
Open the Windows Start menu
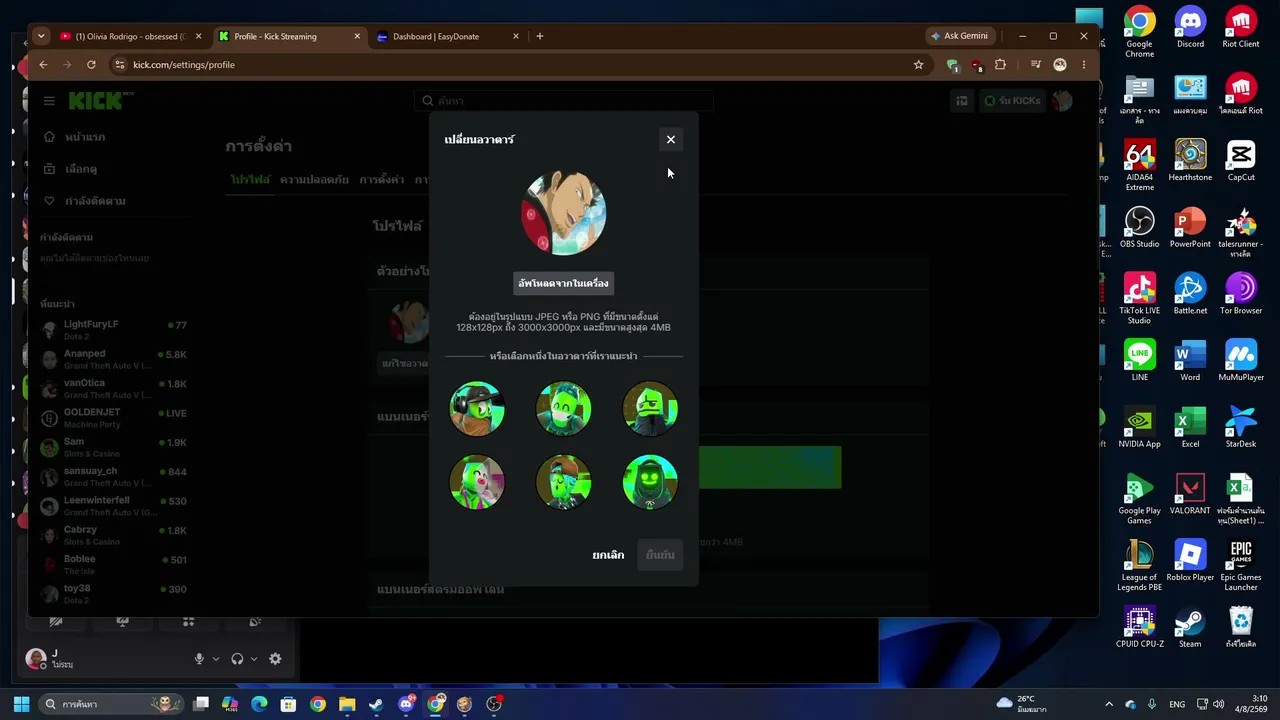pos(21,704)
